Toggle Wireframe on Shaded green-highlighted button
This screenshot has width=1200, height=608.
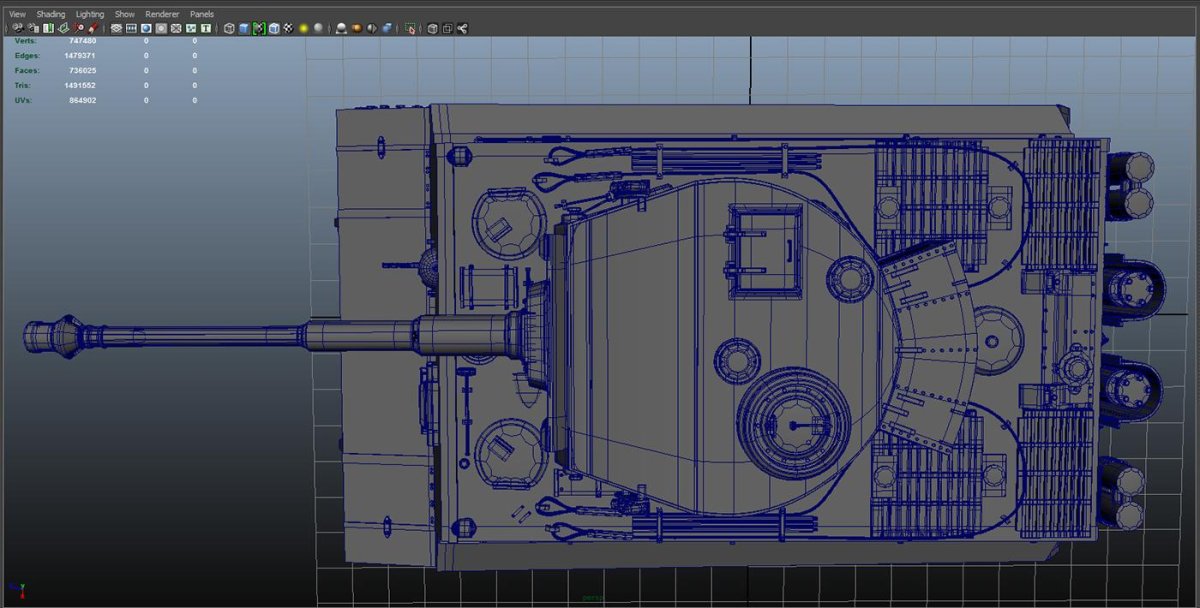(x=259, y=29)
